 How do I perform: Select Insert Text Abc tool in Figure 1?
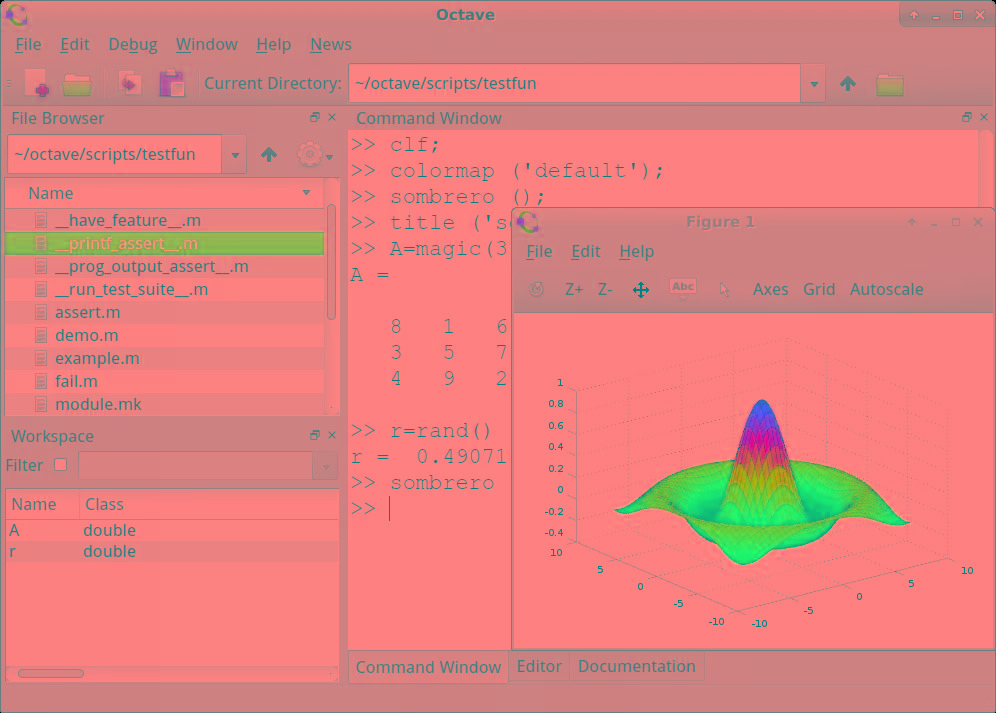pos(683,287)
